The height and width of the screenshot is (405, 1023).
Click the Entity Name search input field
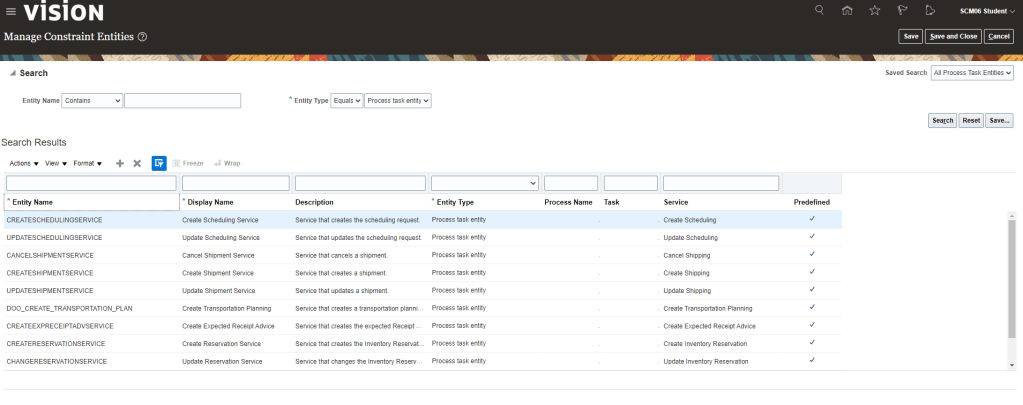point(182,101)
